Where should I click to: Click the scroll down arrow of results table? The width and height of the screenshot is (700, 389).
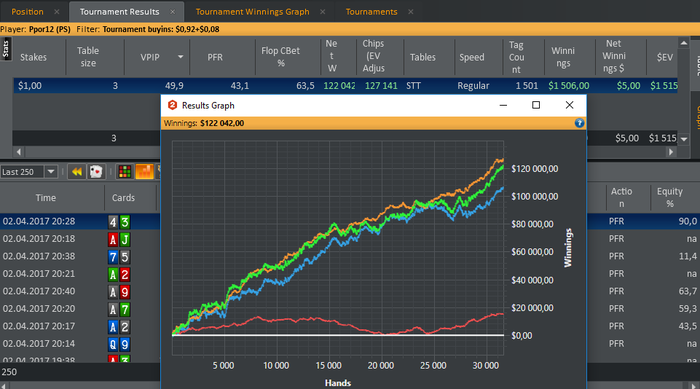click(683, 139)
